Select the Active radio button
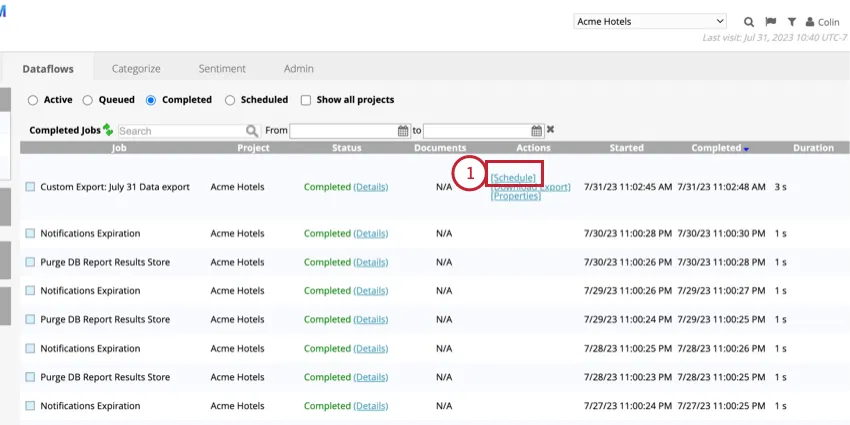The width and height of the screenshot is (850, 425). [33, 100]
